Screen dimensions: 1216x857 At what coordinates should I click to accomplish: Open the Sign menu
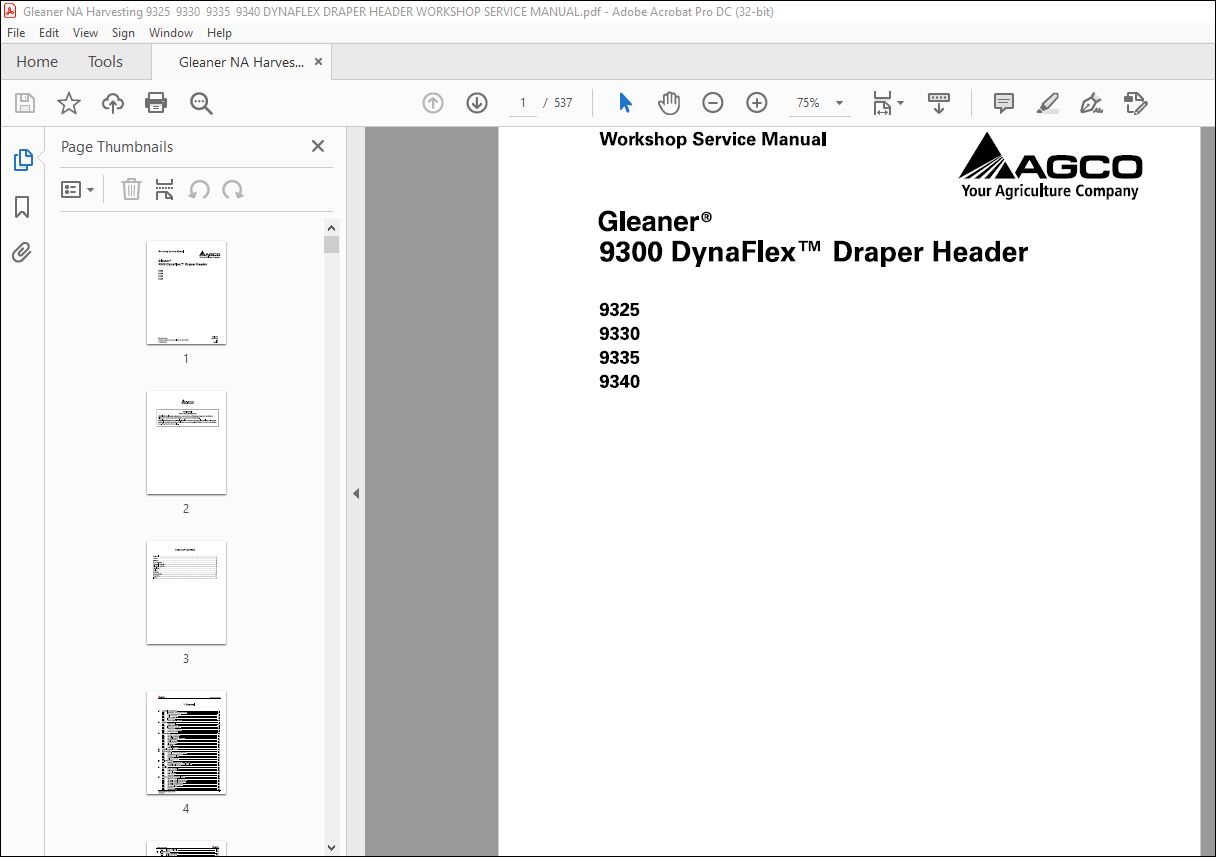(123, 33)
